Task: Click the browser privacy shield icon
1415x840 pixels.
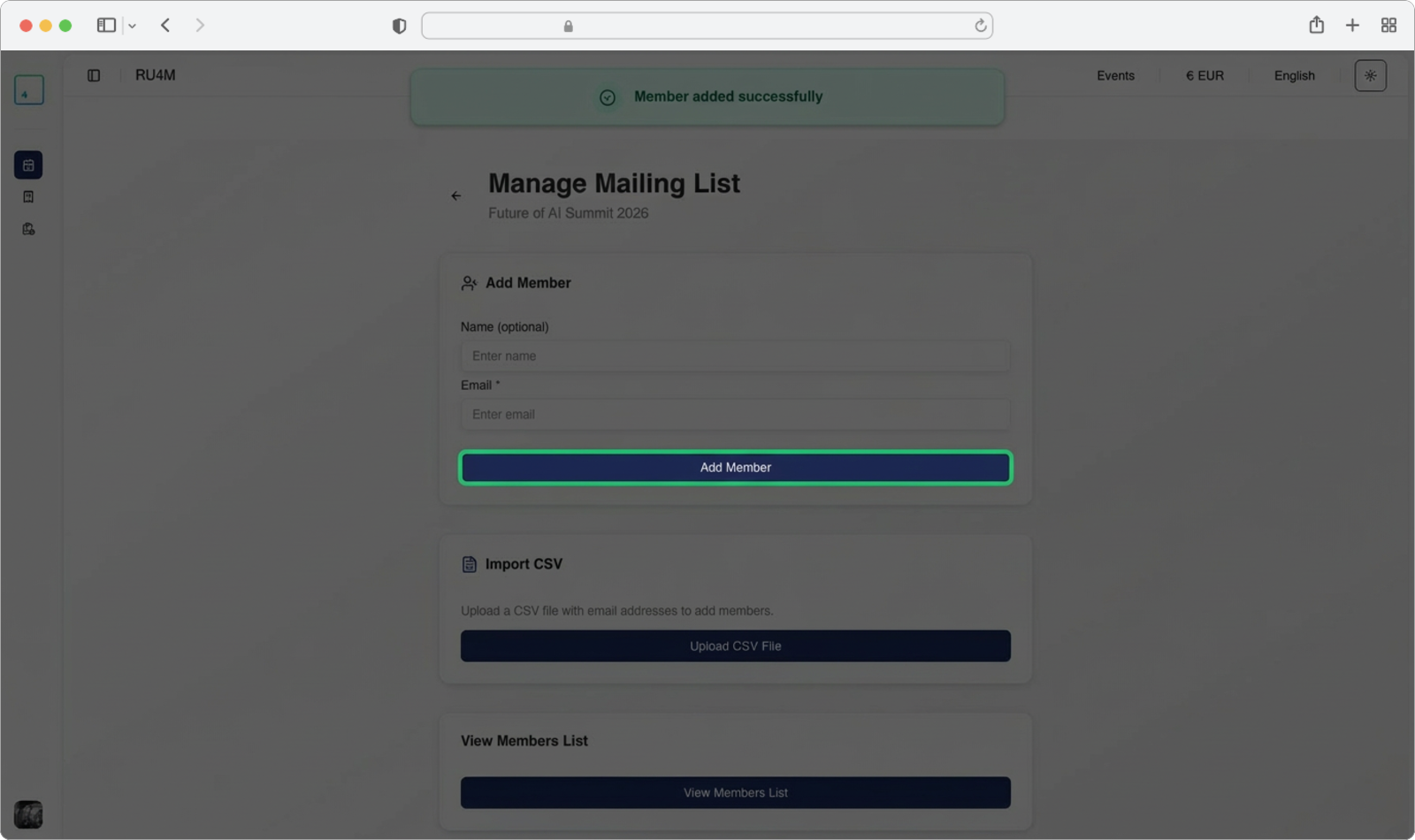Action: [399, 27]
